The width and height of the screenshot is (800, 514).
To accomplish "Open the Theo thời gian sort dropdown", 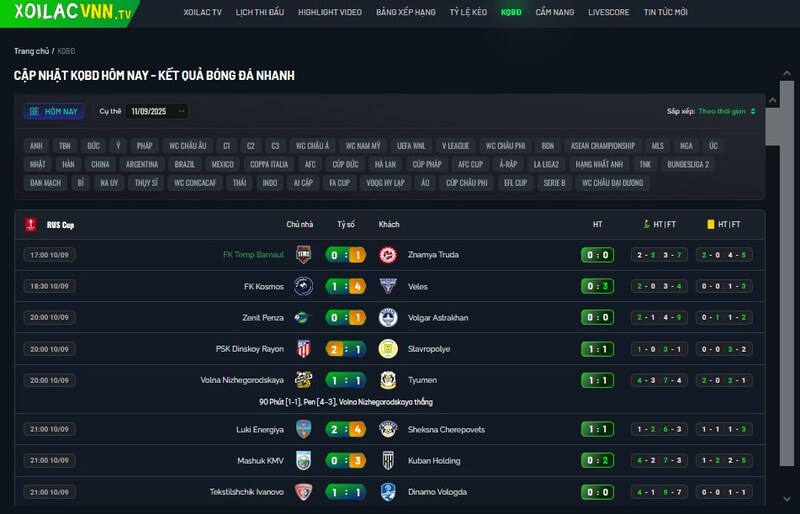I will [x=727, y=111].
